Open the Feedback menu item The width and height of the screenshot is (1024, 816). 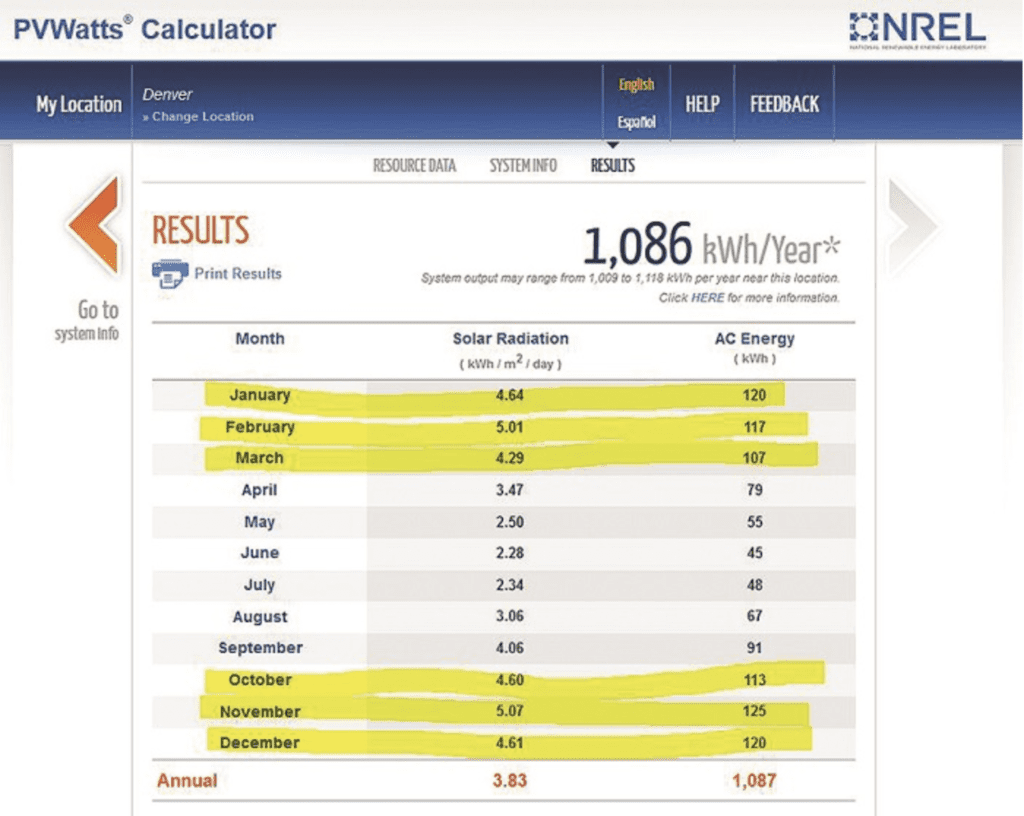784,104
